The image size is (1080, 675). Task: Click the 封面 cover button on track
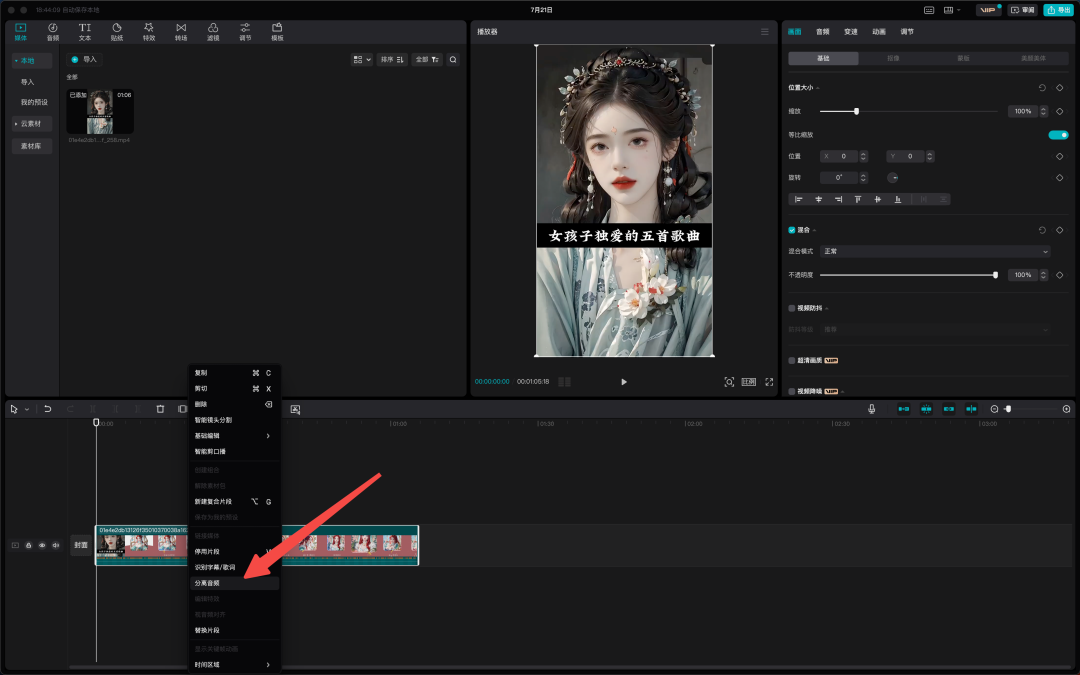pos(81,546)
